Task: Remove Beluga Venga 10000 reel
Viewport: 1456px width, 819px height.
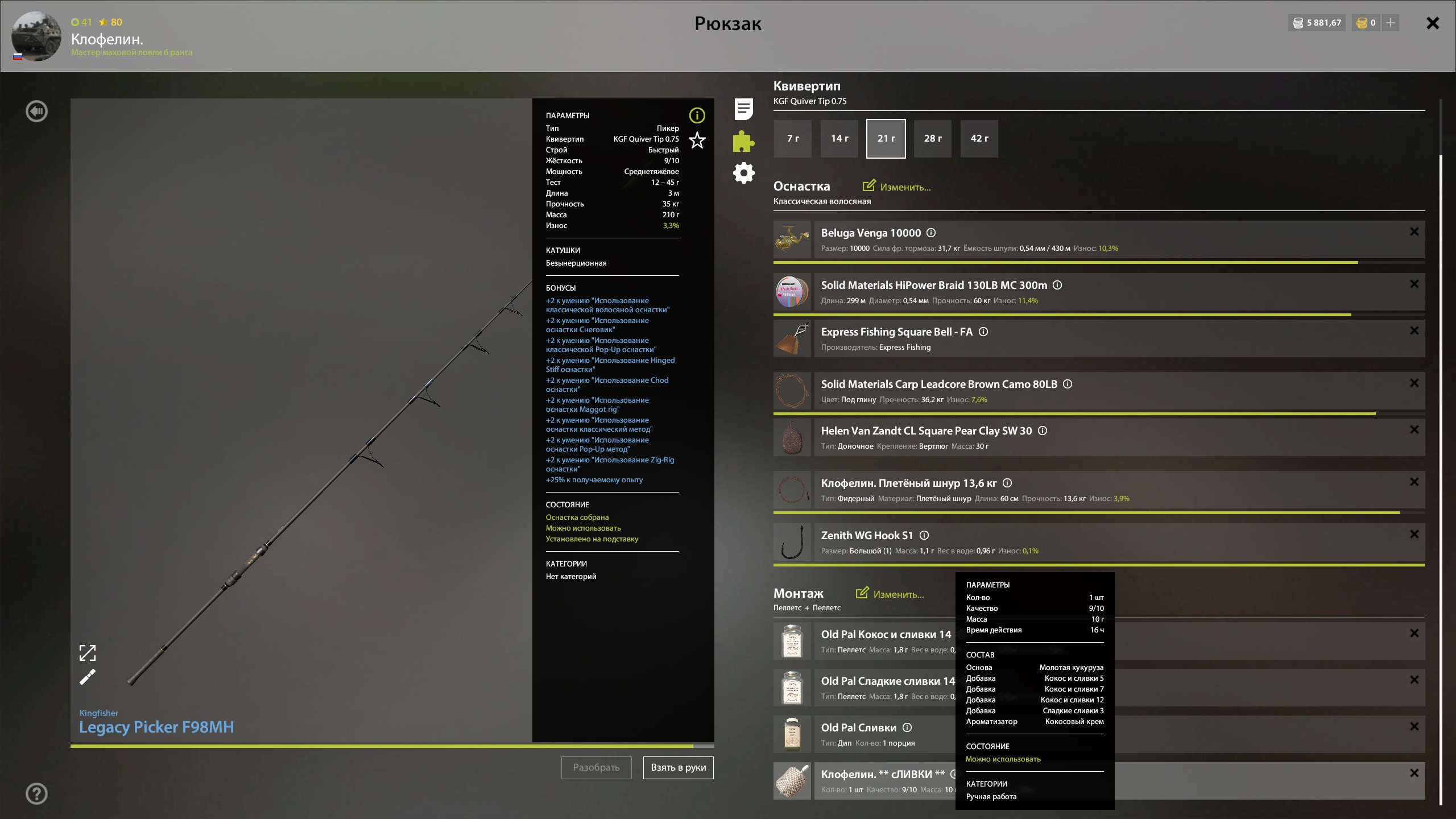Action: tap(1414, 232)
